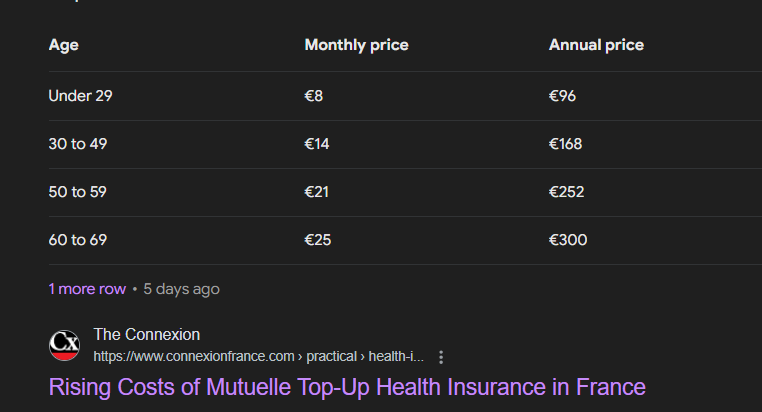Open the three-dot menu beside the Connexion URL

tap(441, 357)
